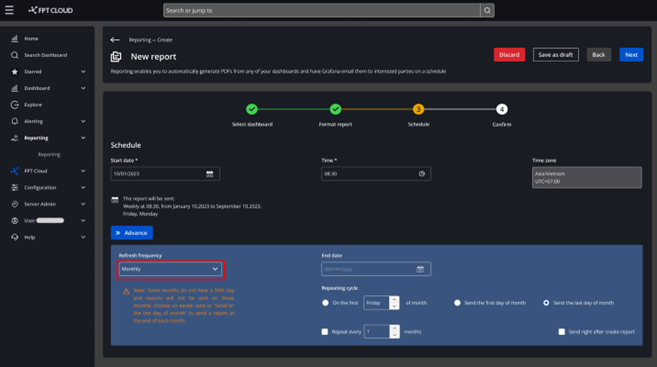Click the months count stepper arrows
The image size is (657, 367).
(394, 332)
